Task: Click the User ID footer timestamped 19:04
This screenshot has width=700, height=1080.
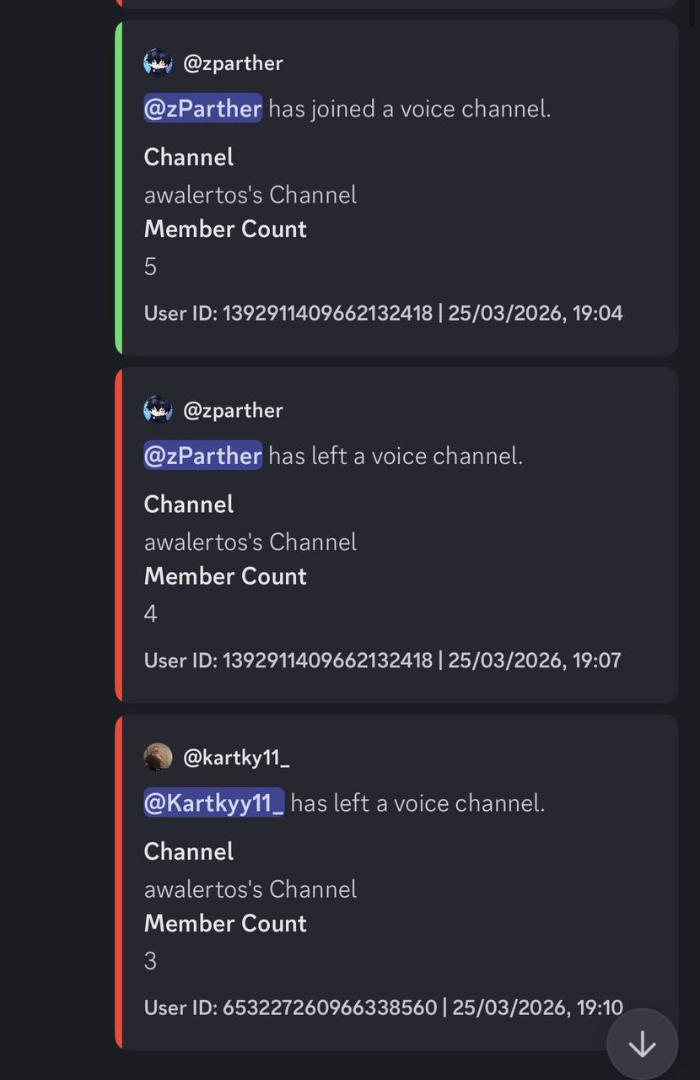Action: point(383,313)
